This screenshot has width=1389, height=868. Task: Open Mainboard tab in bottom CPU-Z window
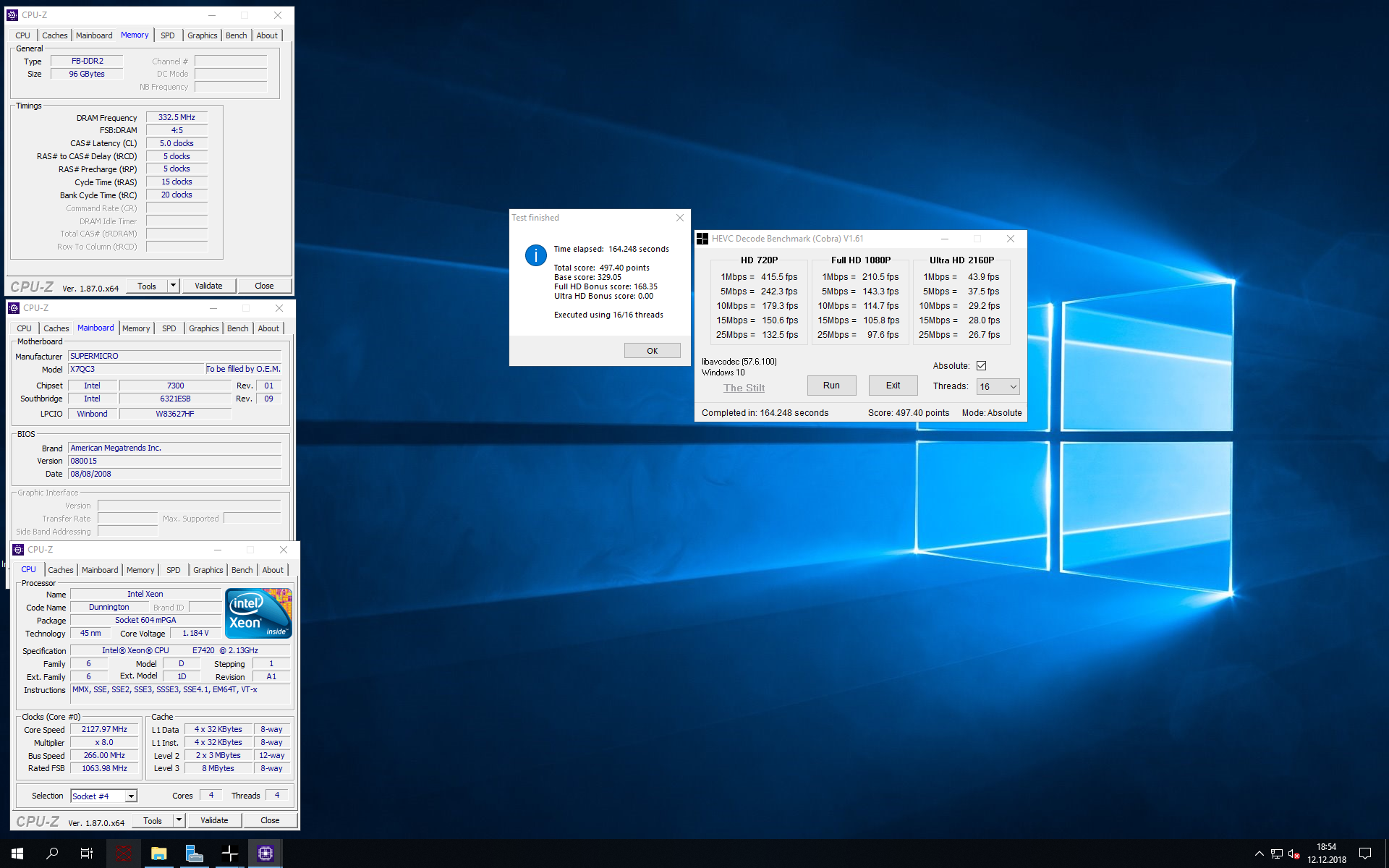[100, 570]
